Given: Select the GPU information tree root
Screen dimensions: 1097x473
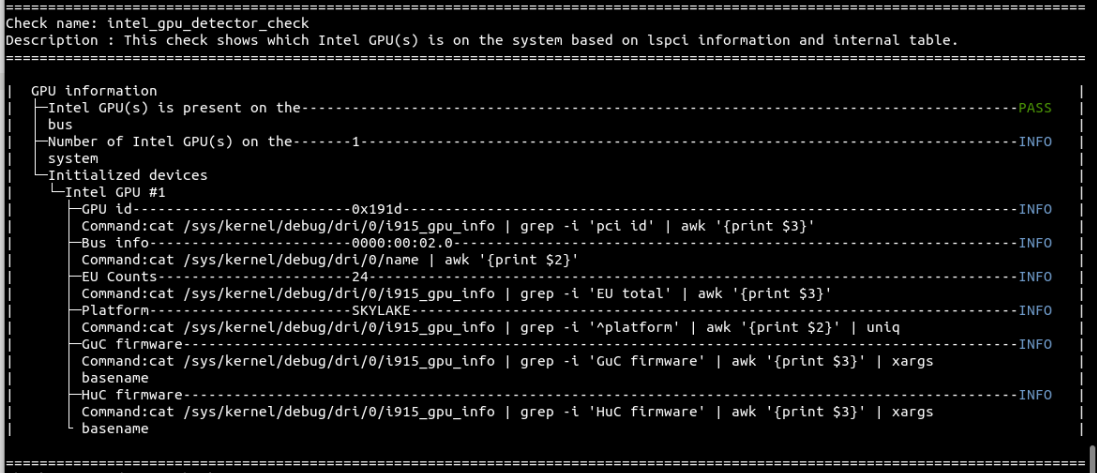Looking at the screenshot, I should [x=94, y=91].
